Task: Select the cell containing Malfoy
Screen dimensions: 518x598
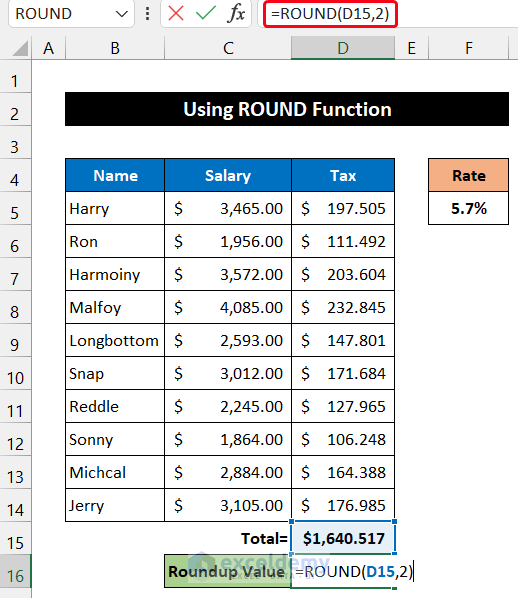Action: click(x=115, y=307)
